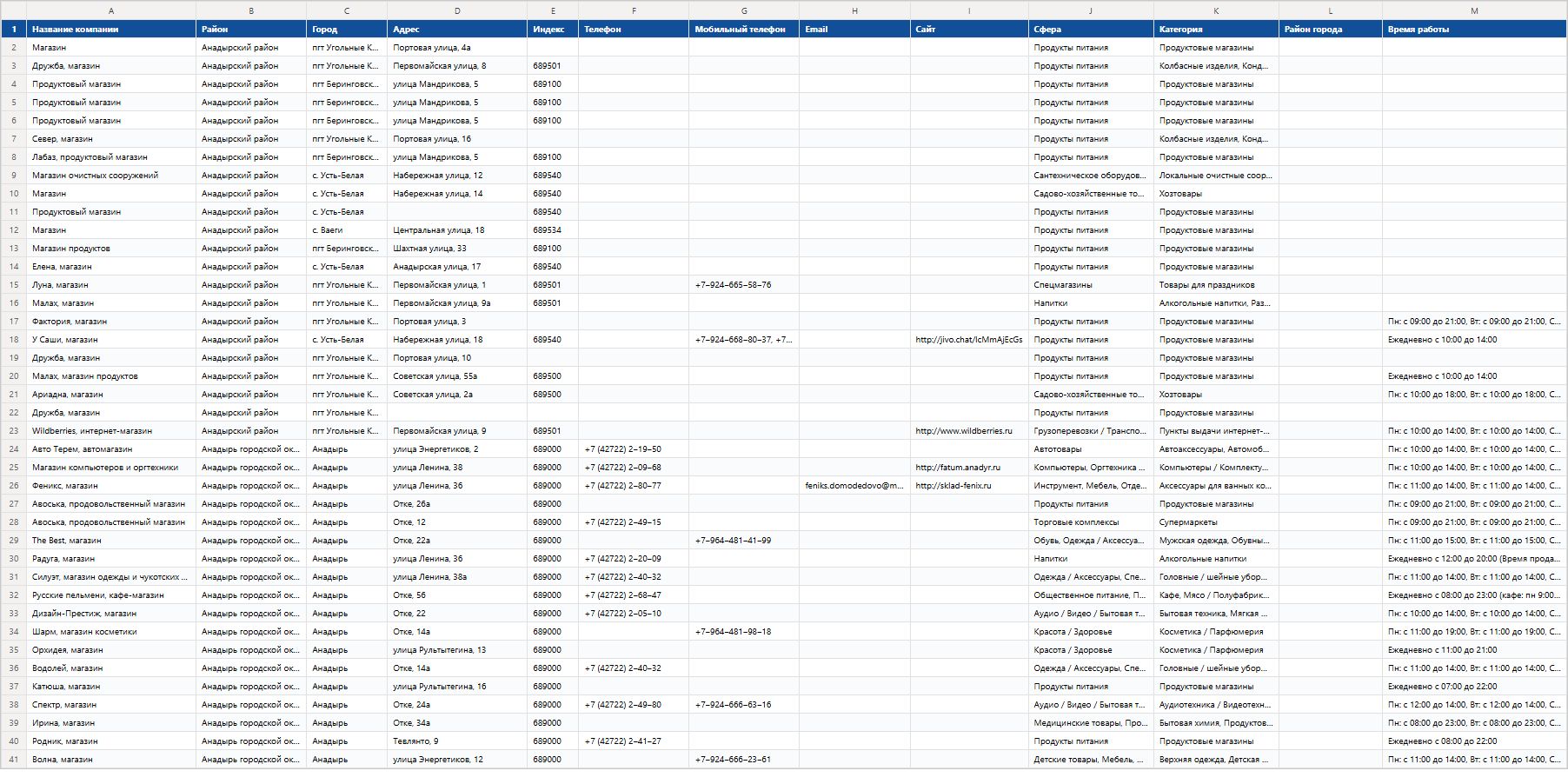Select the 'Центральная улица, 18' cell
The height and width of the screenshot is (784, 1568).
pos(457,230)
